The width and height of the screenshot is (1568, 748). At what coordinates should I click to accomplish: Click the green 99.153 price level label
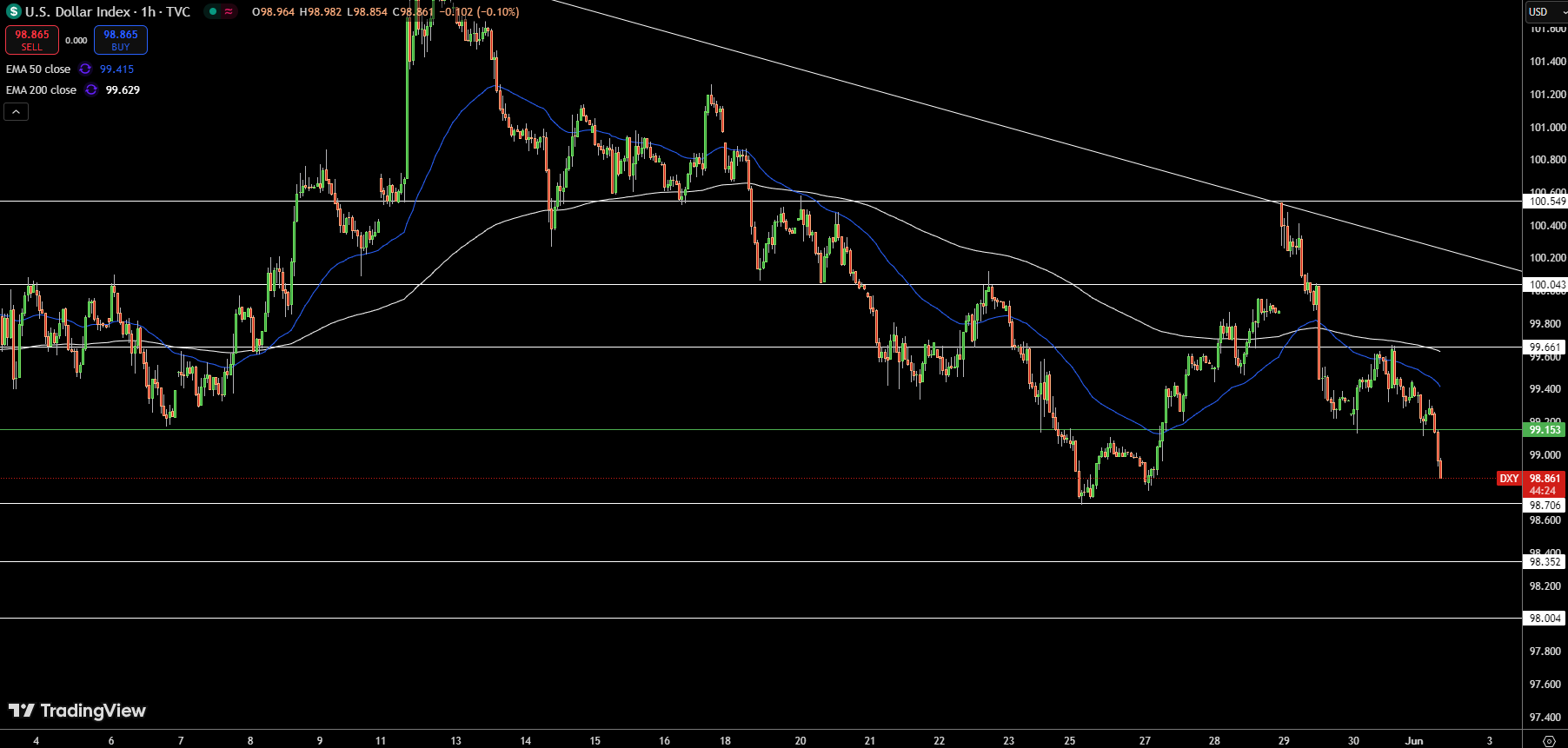point(1545,430)
